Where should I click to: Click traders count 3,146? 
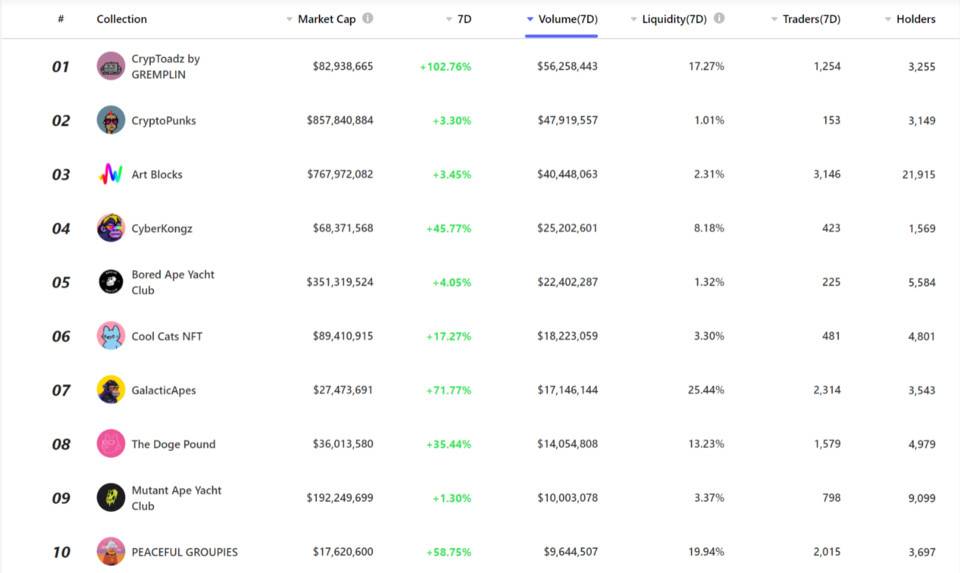(827, 174)
